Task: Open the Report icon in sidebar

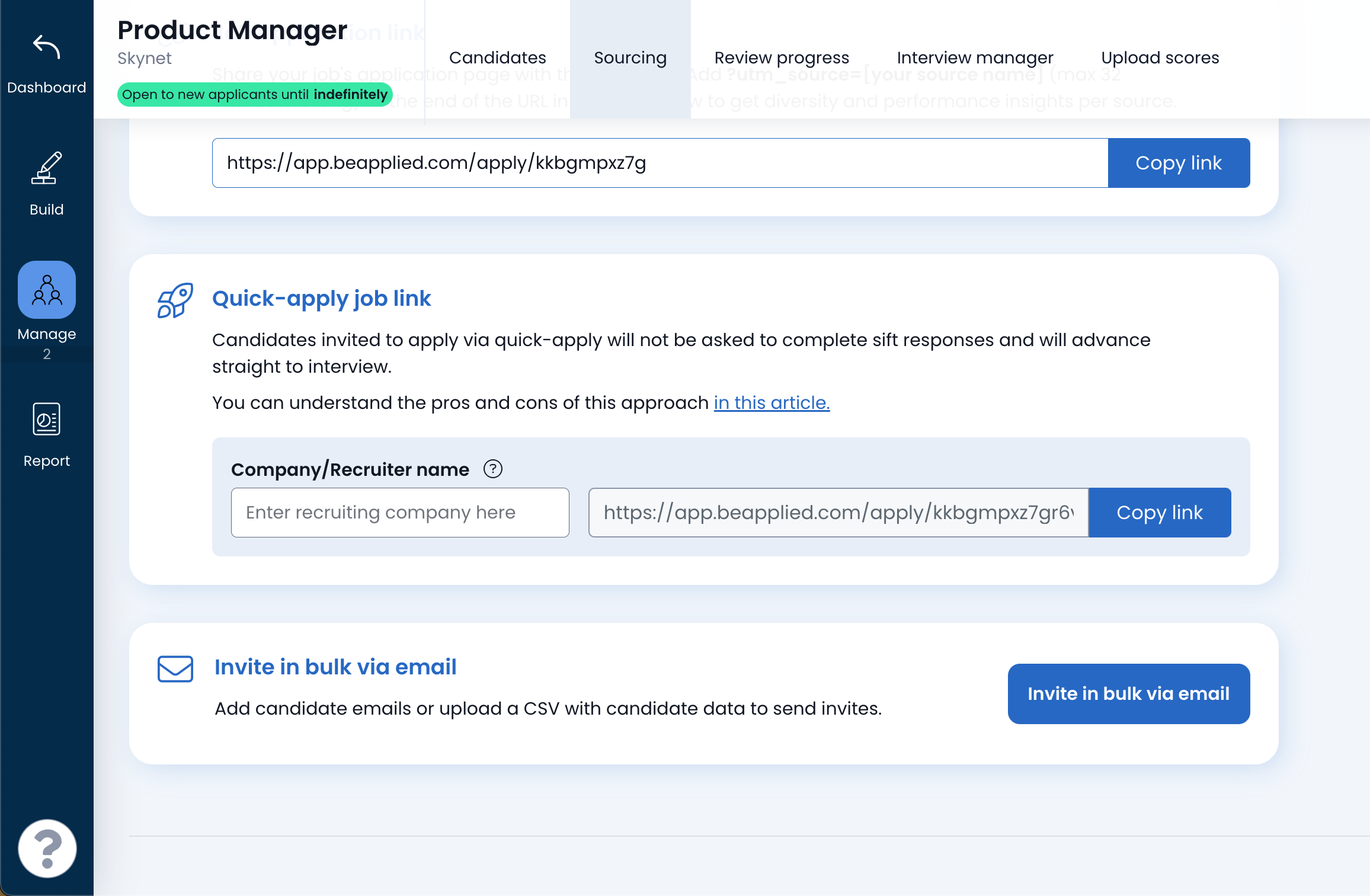Action: click(46, 419)
